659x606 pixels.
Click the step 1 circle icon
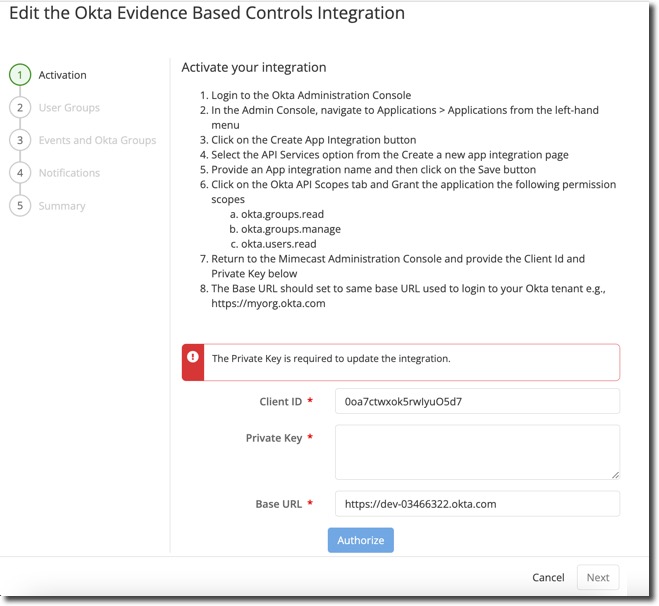(x=19, y=75)
